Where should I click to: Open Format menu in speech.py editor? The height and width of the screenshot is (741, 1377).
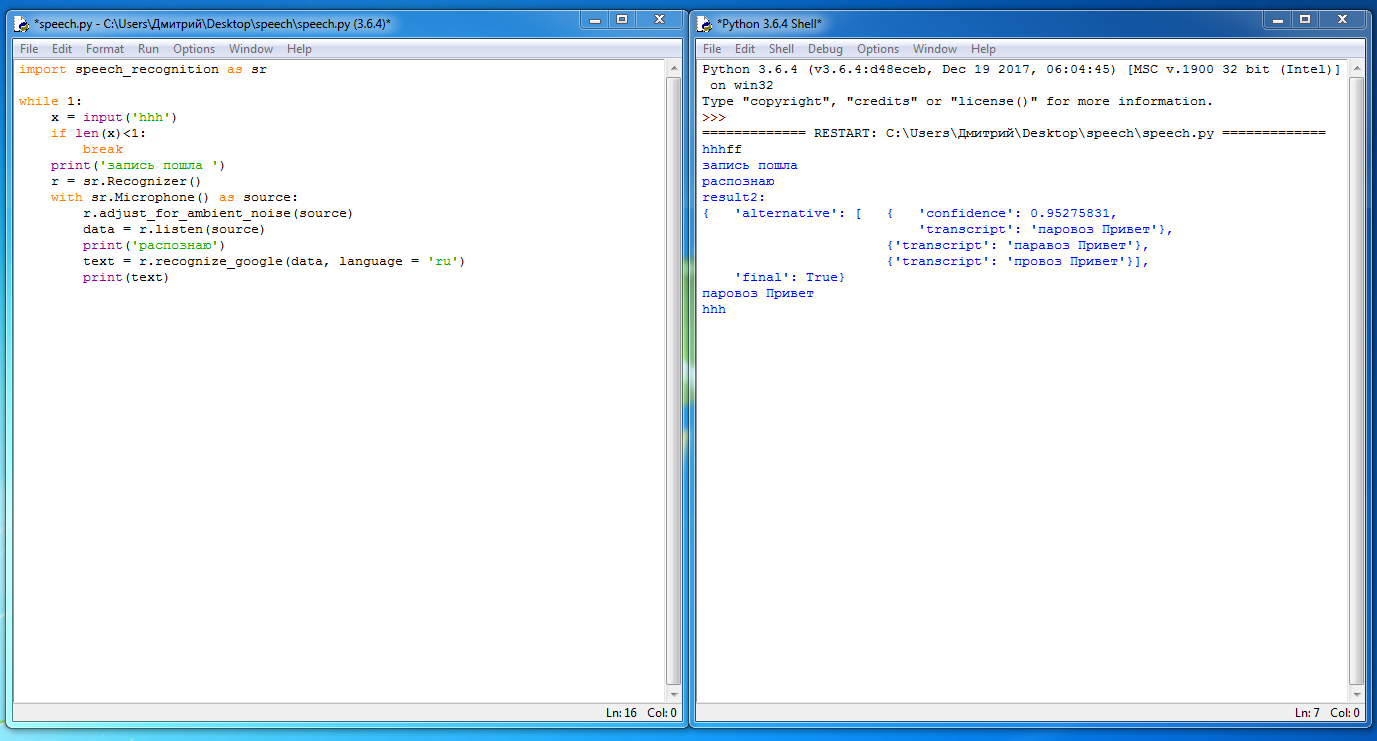pos(105,48)
